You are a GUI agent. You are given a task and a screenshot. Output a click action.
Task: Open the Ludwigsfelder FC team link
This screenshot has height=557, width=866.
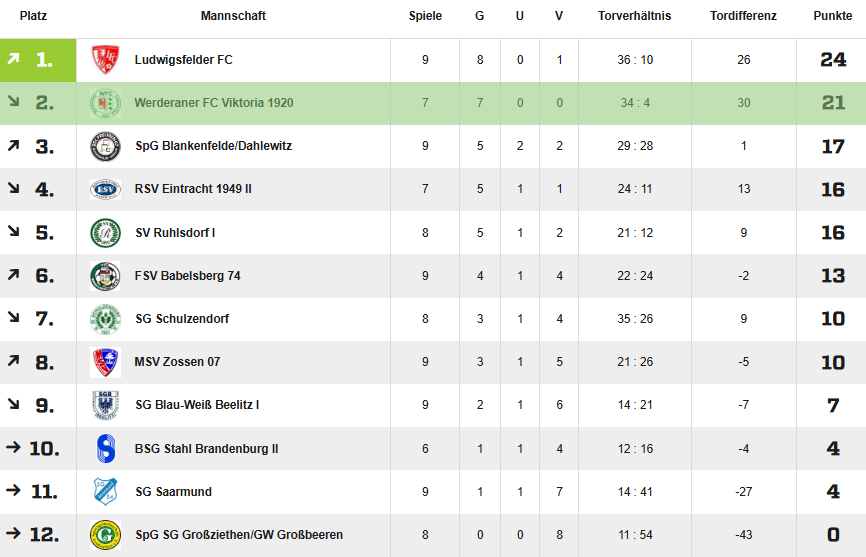(x=184, y=60)
